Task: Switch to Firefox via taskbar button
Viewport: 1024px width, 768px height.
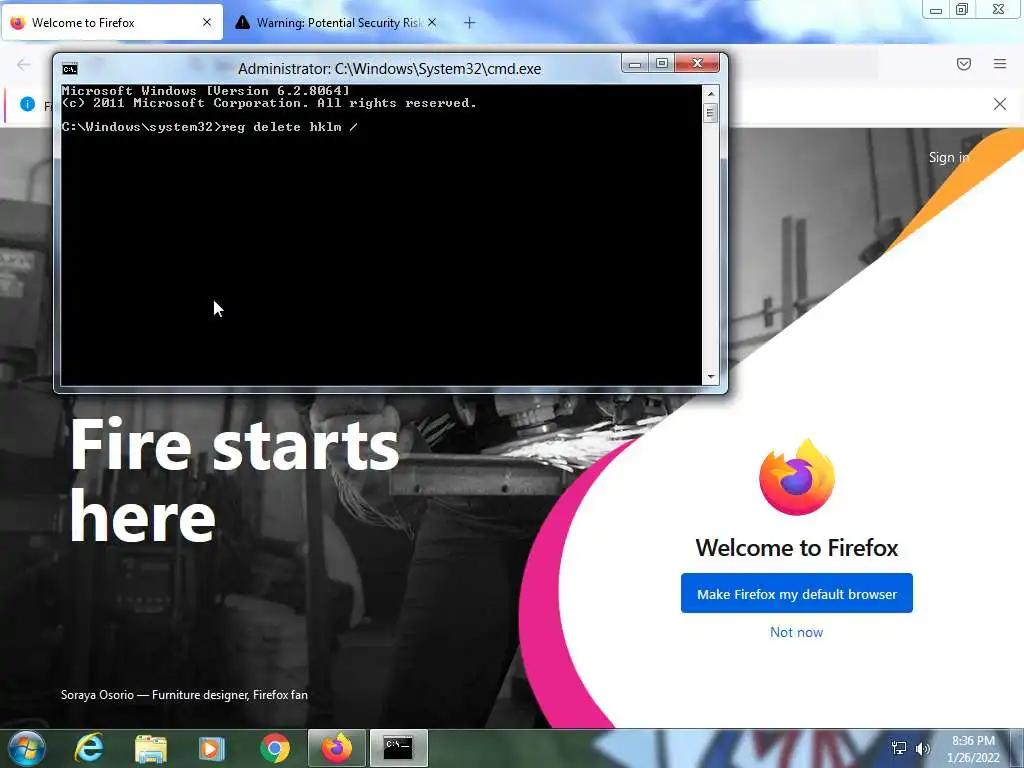Action: click(x=336, y=748)
